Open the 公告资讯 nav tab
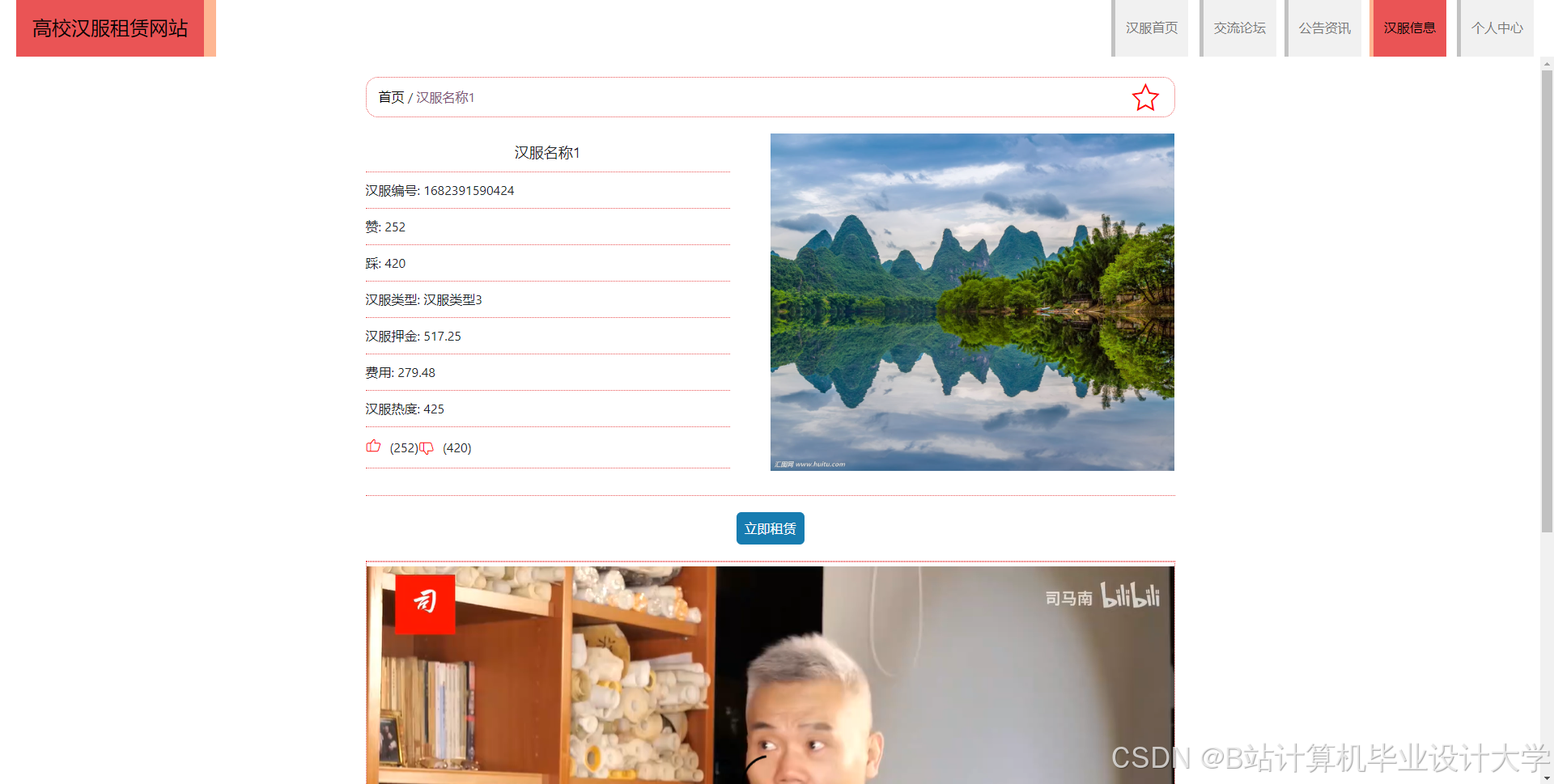 tap(1325, 28)
